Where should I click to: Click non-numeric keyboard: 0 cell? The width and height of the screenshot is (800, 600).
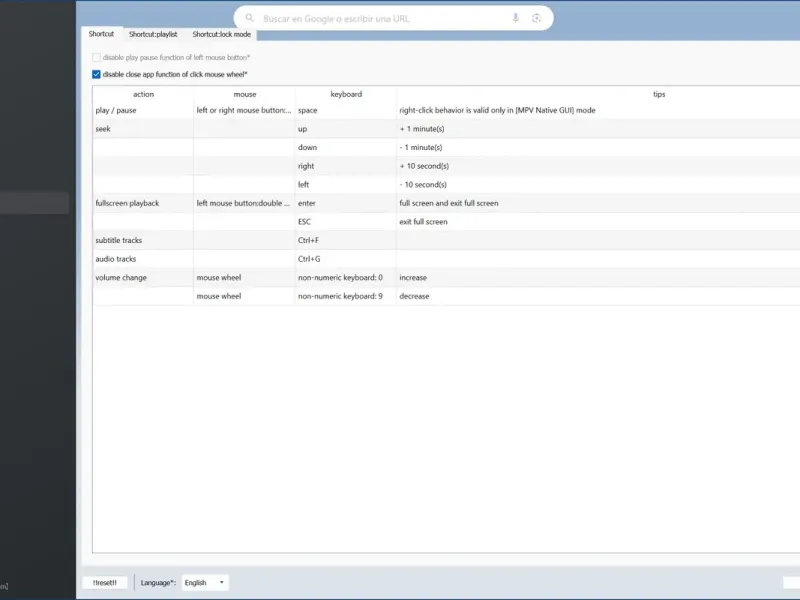[x=346, y=278]
